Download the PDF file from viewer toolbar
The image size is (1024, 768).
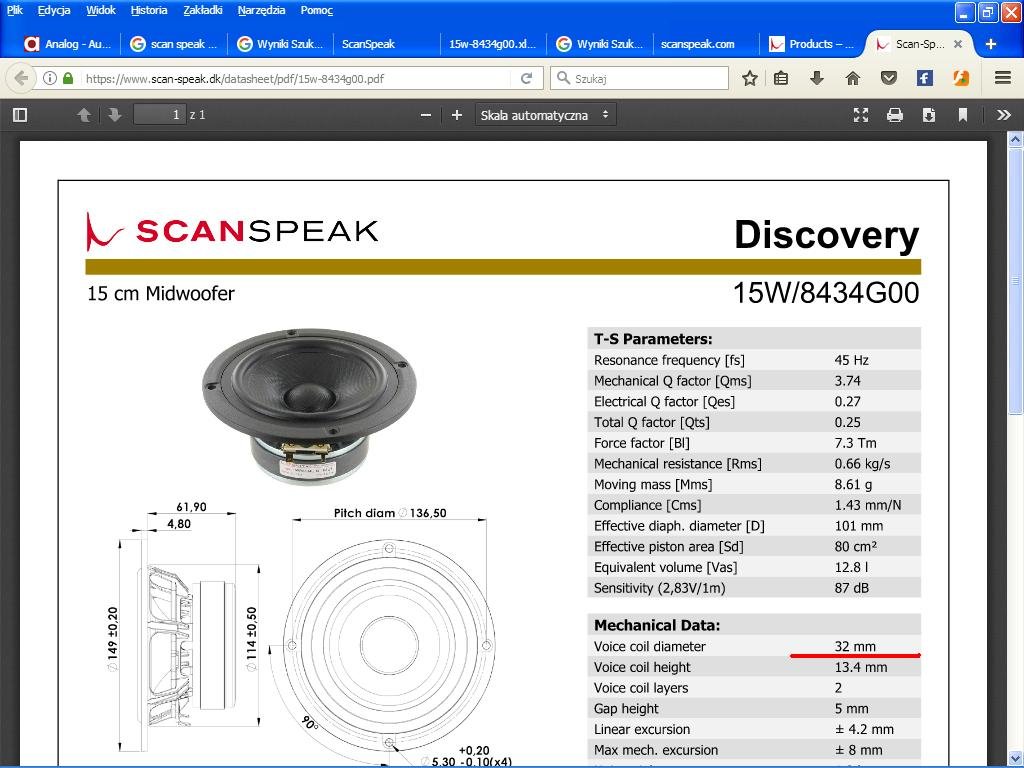[x=929, y=115]
